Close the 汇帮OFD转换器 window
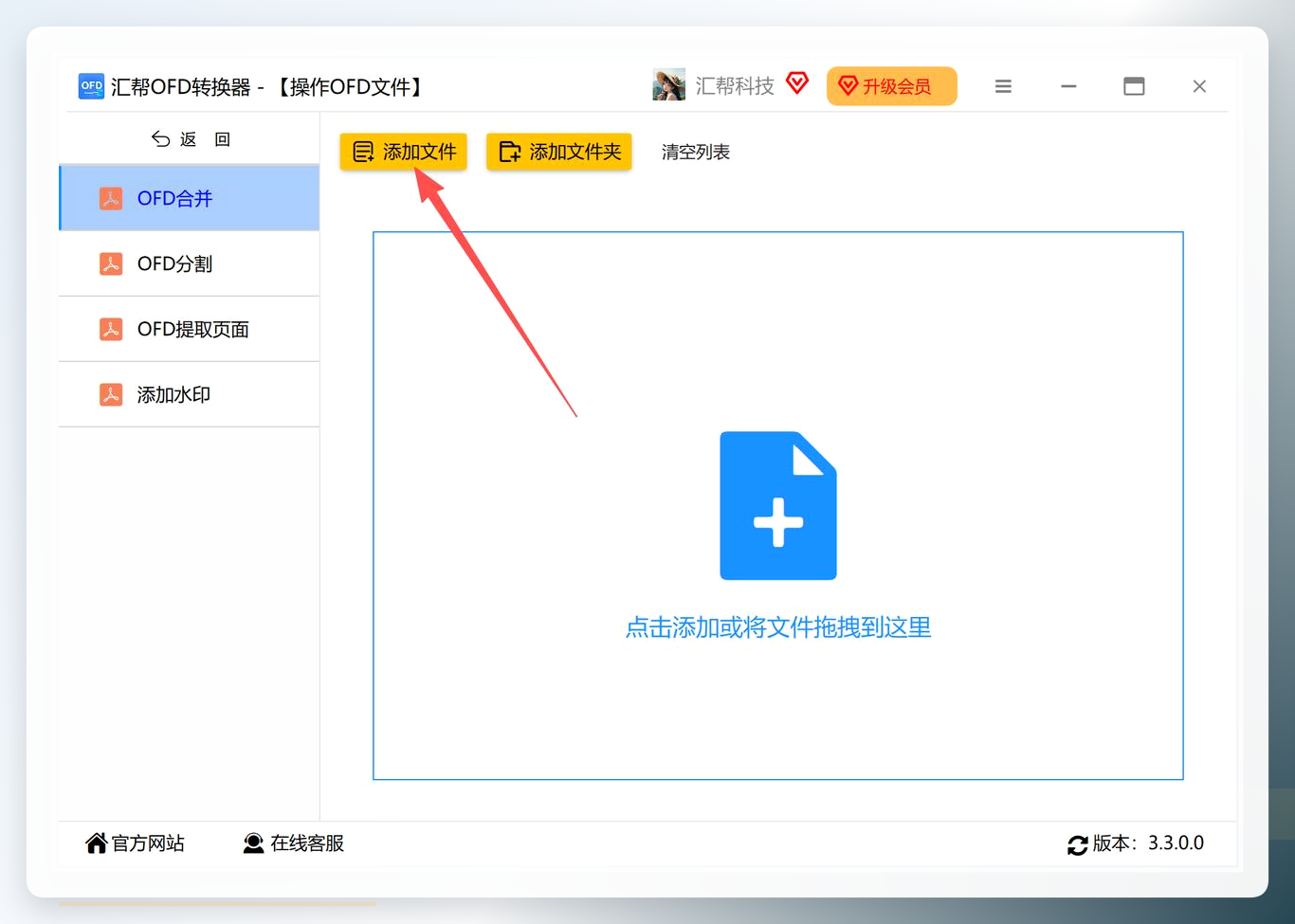Viewport: 1295px width, 924px height. (x=1199, y=86)
